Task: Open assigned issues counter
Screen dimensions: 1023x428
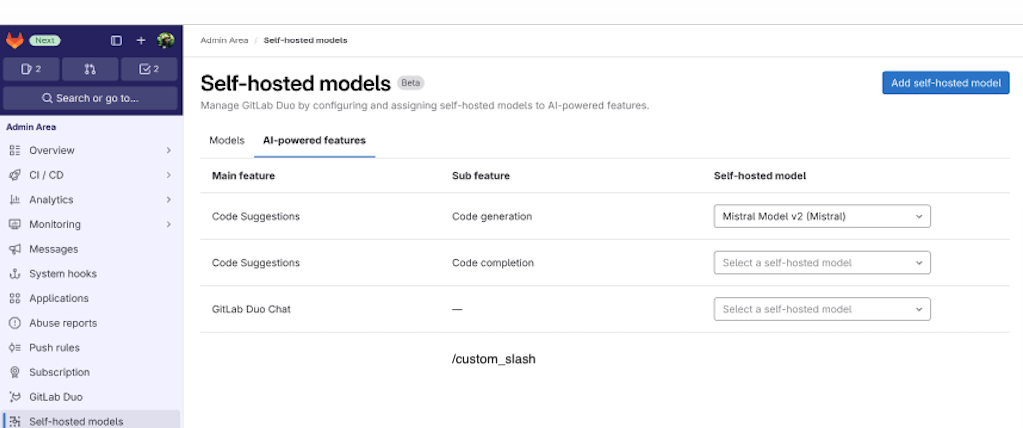Action: tap(31, 69)
